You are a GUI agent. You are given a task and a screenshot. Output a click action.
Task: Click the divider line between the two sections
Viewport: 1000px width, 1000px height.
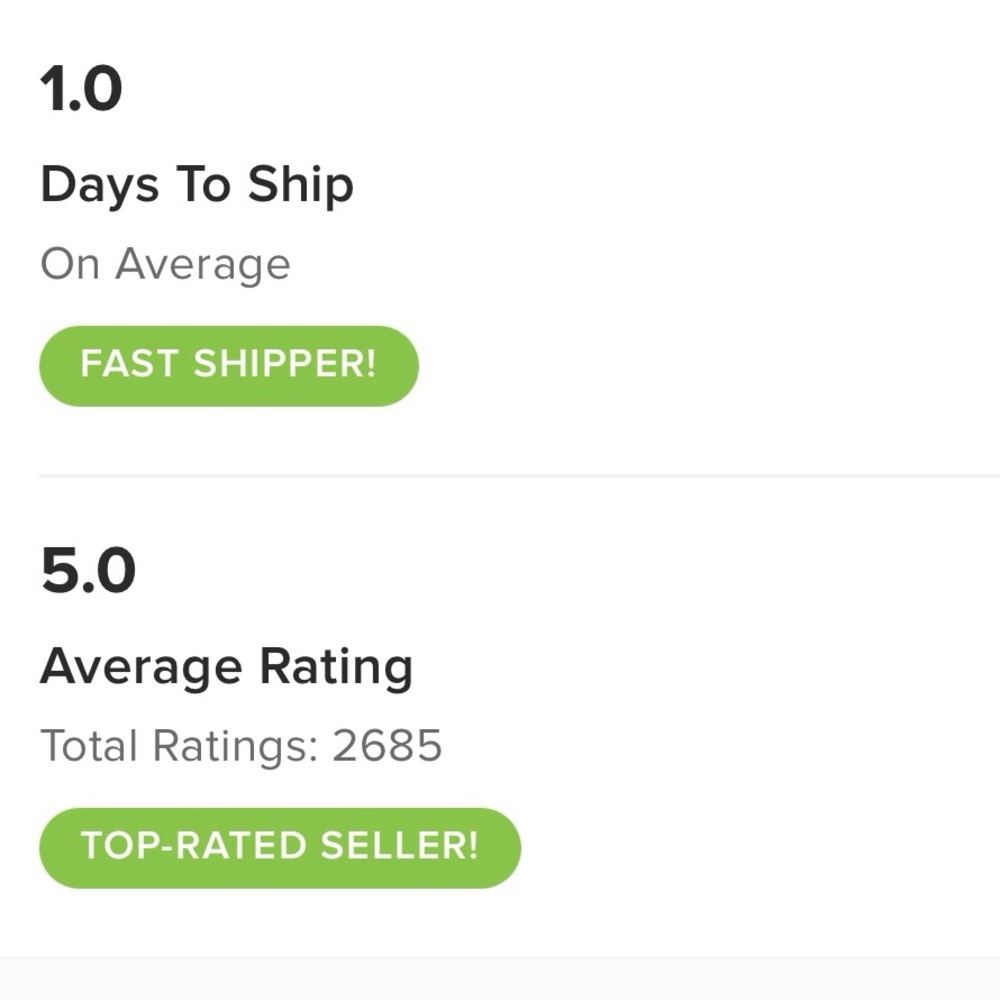[519, 475]
